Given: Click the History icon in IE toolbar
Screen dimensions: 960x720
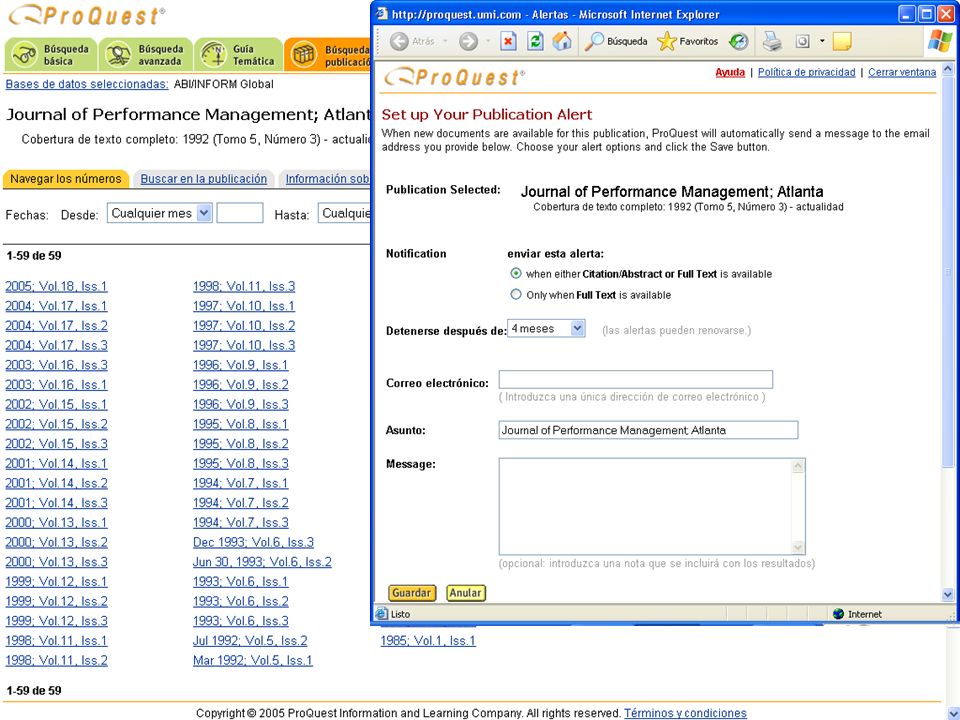Looking at the screenshot, I should pyautogui.click(x=739, y=41).
